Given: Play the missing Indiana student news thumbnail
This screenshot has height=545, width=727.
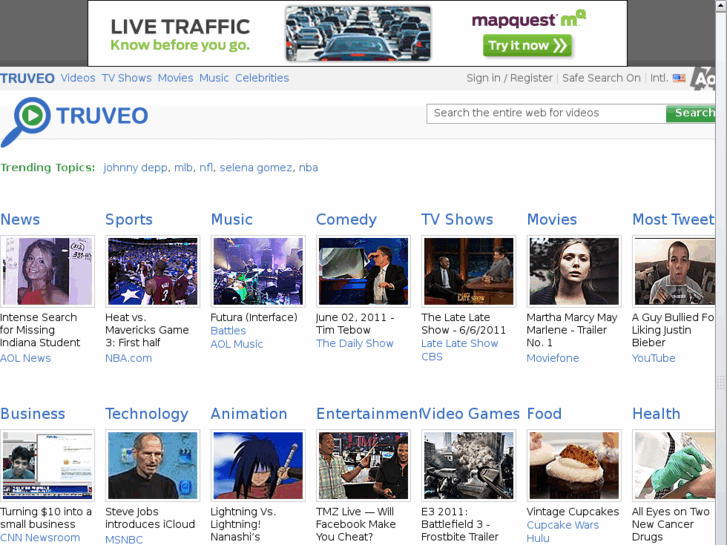Looking at the screenshot, I should [47, 271].
